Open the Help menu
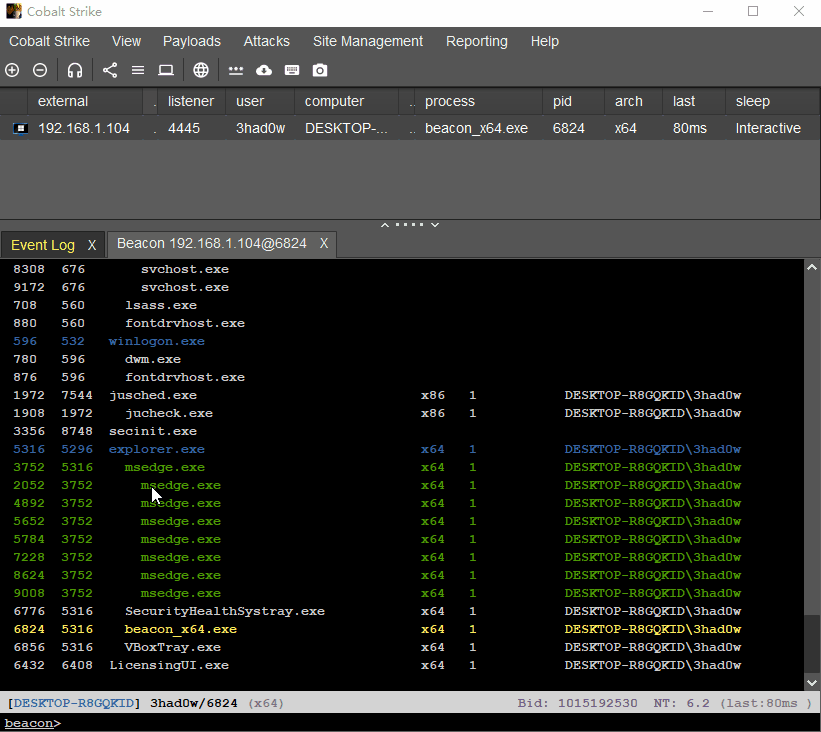The image size is (821, 732). [x=545, y=41]
